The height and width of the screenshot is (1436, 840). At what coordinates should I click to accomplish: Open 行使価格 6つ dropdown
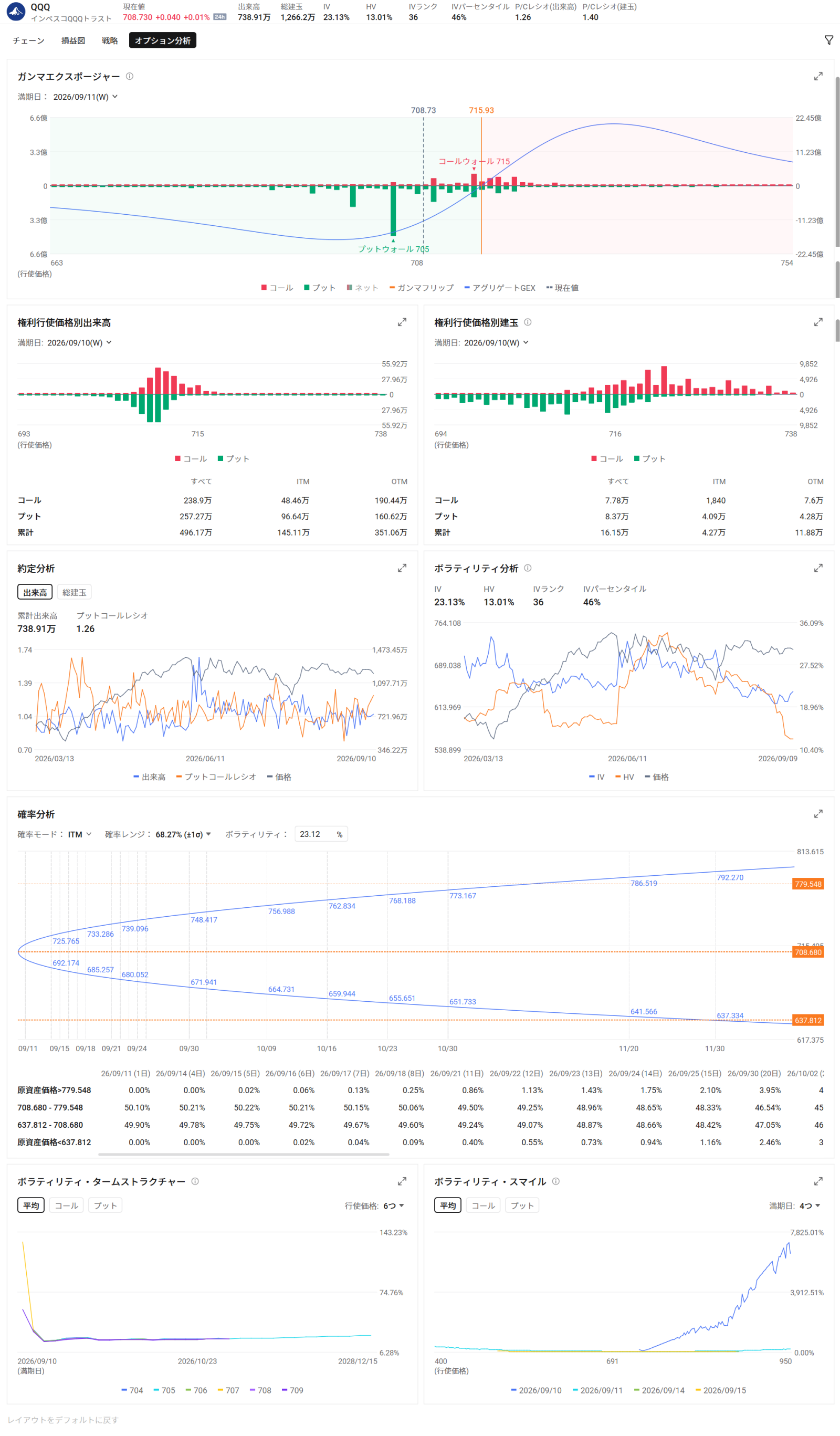coord(393,1206)
